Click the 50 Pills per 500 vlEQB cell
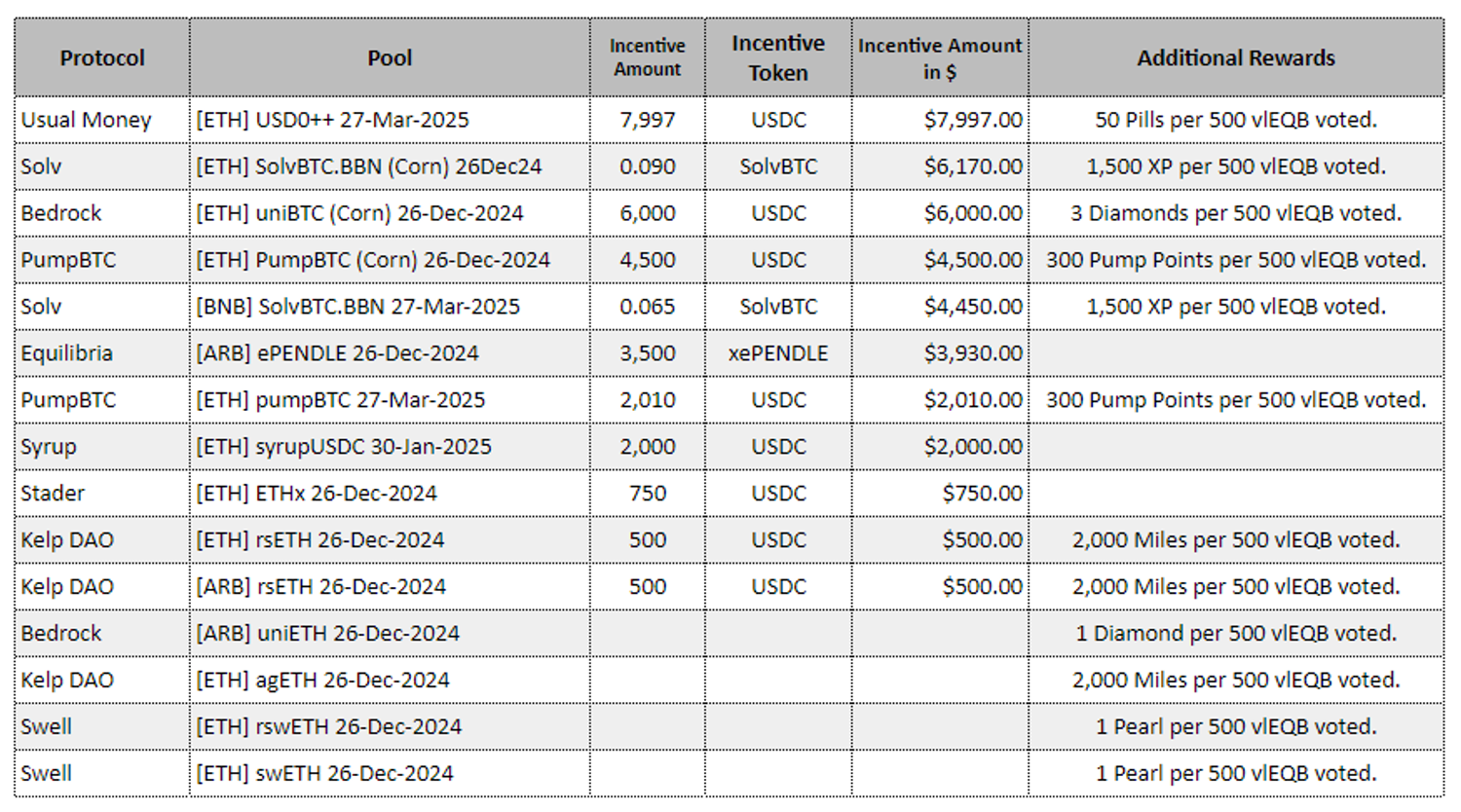 point(1235,121)
